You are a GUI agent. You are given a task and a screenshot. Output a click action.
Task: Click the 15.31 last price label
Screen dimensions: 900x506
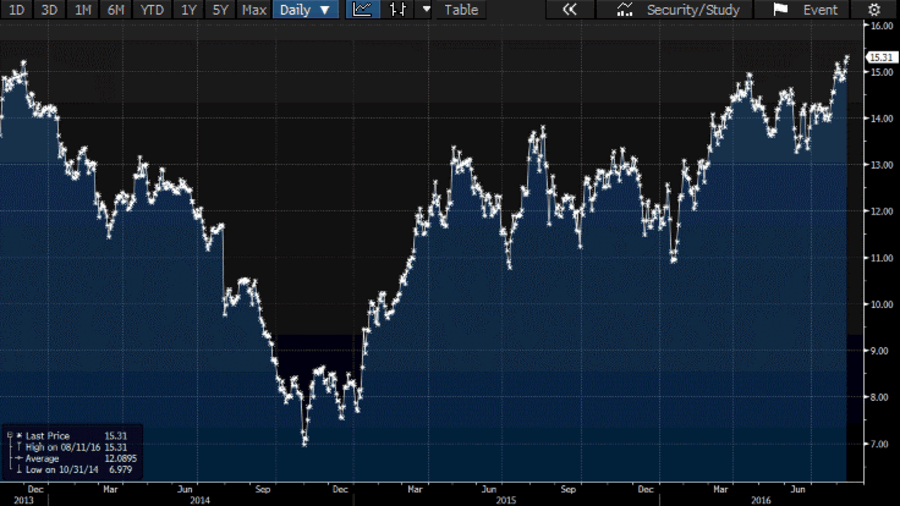coord(881,57)
